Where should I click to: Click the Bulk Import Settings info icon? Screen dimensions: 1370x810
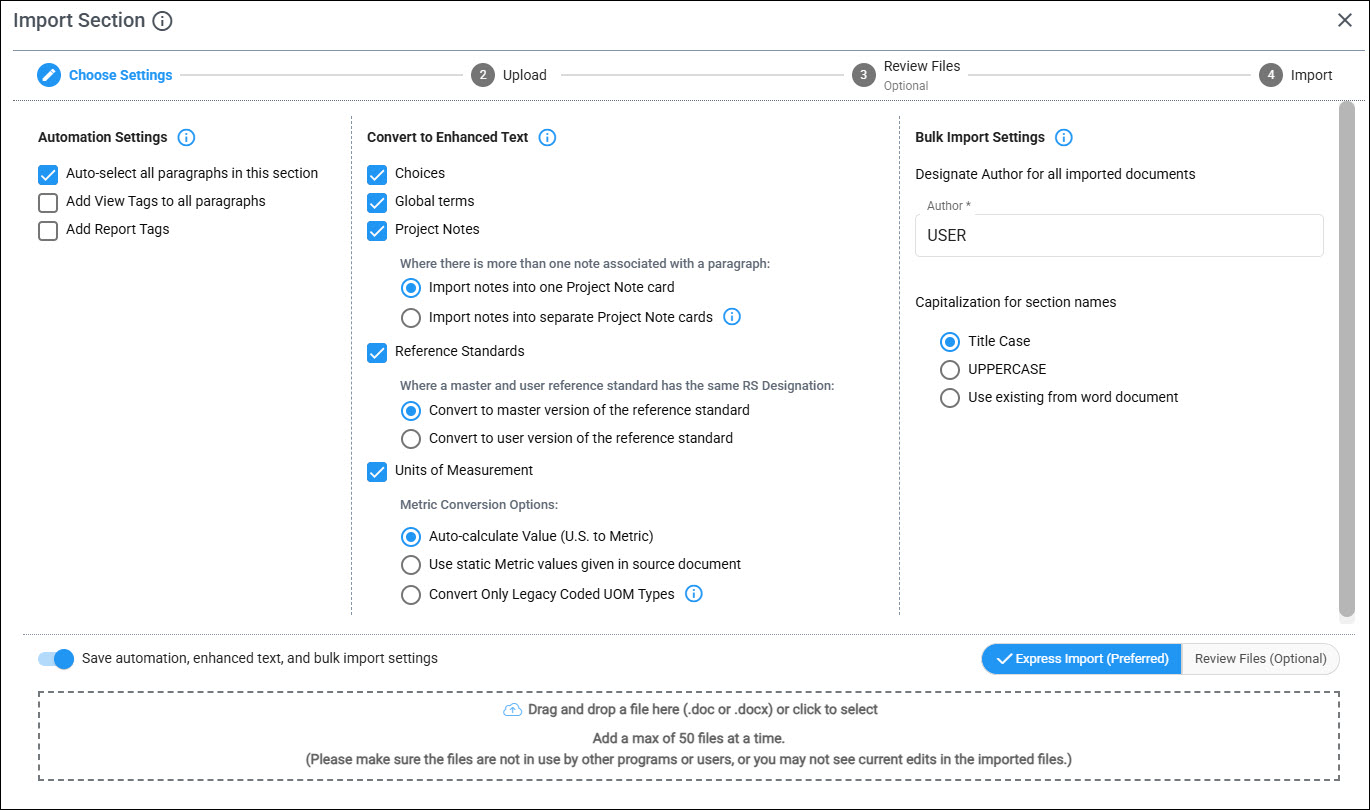tap(1064, 137)
